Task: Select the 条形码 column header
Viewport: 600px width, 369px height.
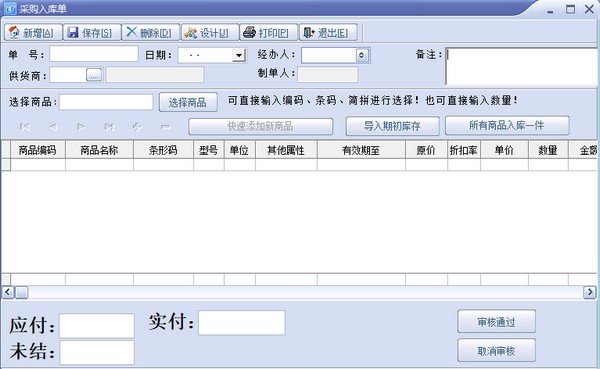Action: point(163,150)
